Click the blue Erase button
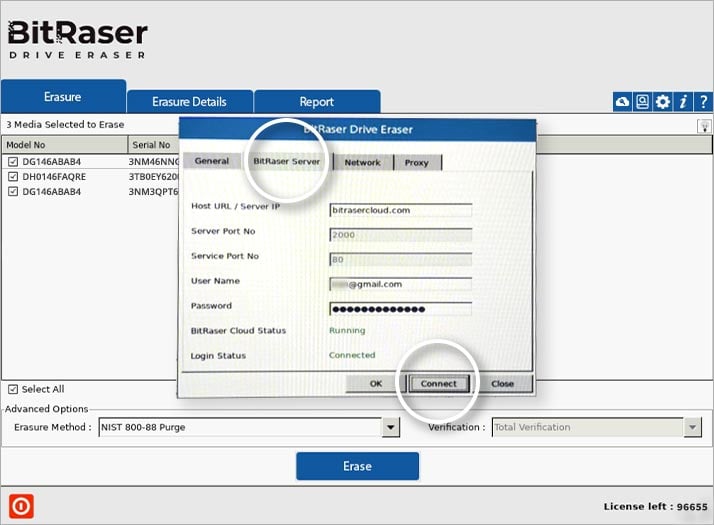 coord(357,466)
